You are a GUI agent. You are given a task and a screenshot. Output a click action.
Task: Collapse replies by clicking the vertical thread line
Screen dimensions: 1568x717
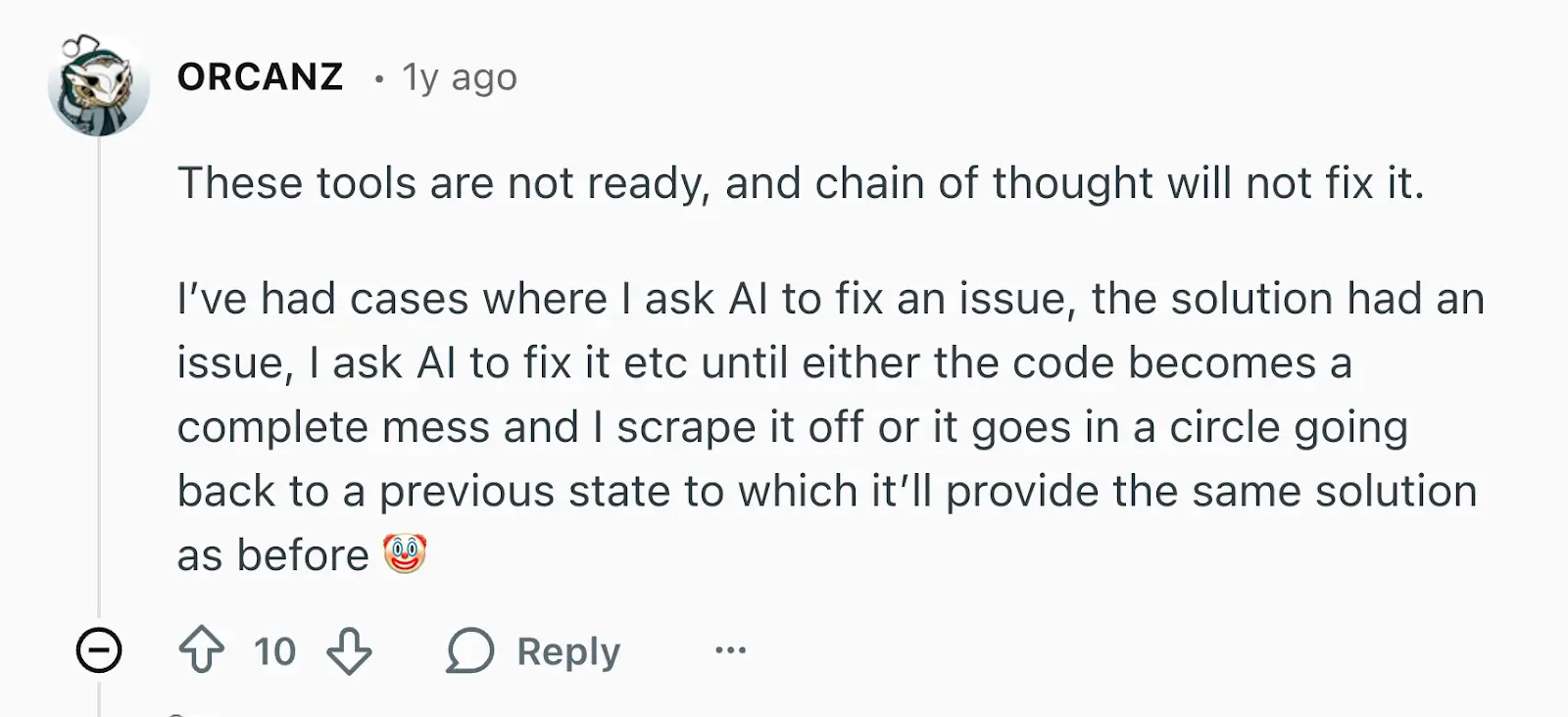tap(101, 392)
